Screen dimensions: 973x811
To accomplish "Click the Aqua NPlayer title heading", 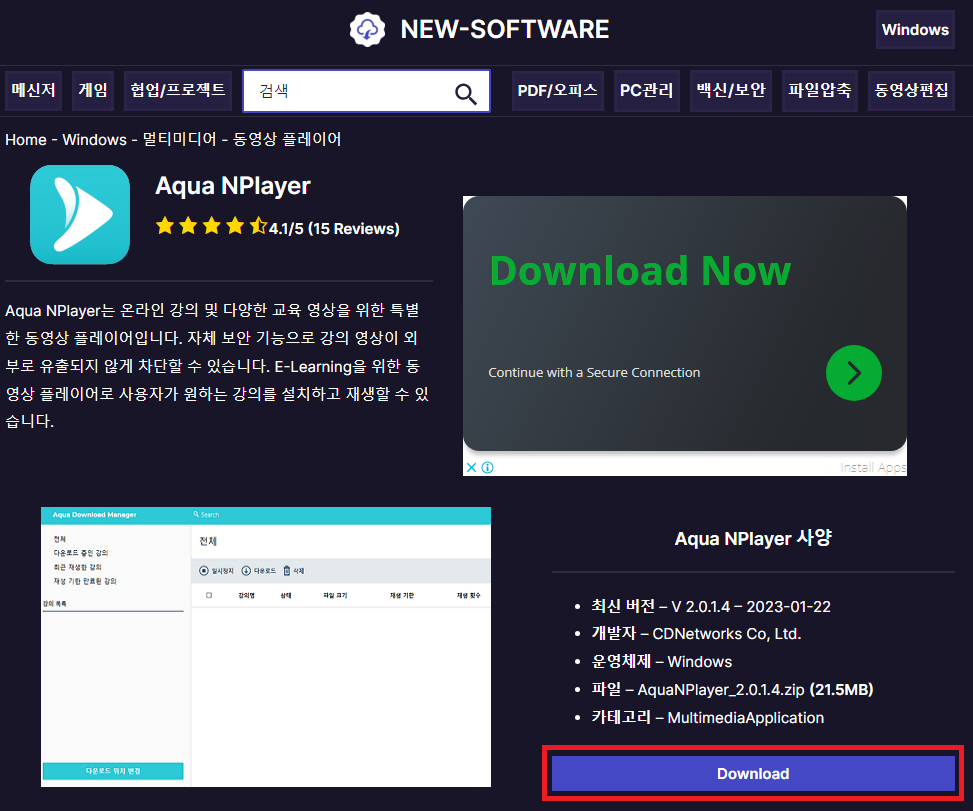I will pyautogui.click(x=233, y=186).
